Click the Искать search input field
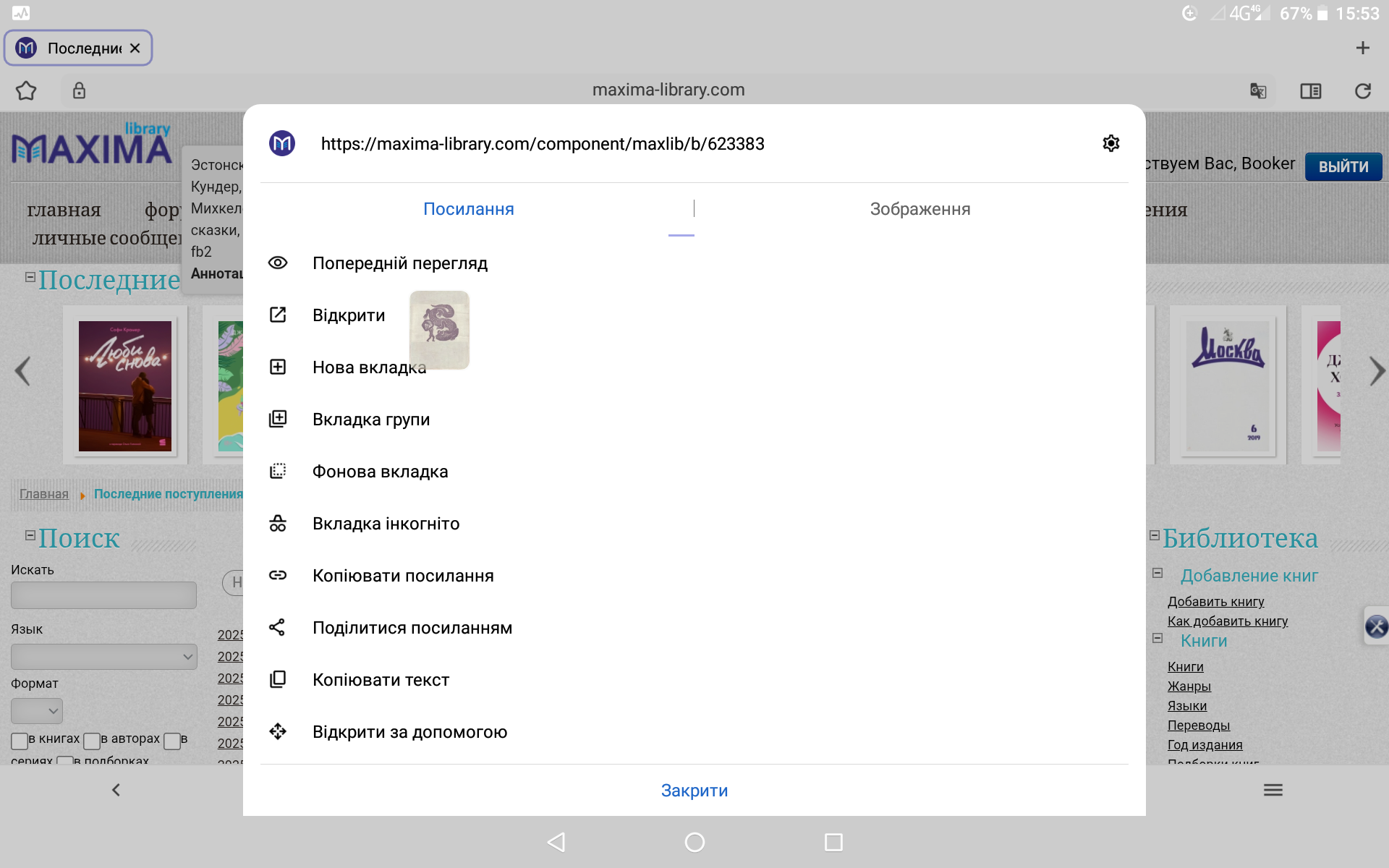This screenshot has width=1389, height=868. tap(103, 595)
